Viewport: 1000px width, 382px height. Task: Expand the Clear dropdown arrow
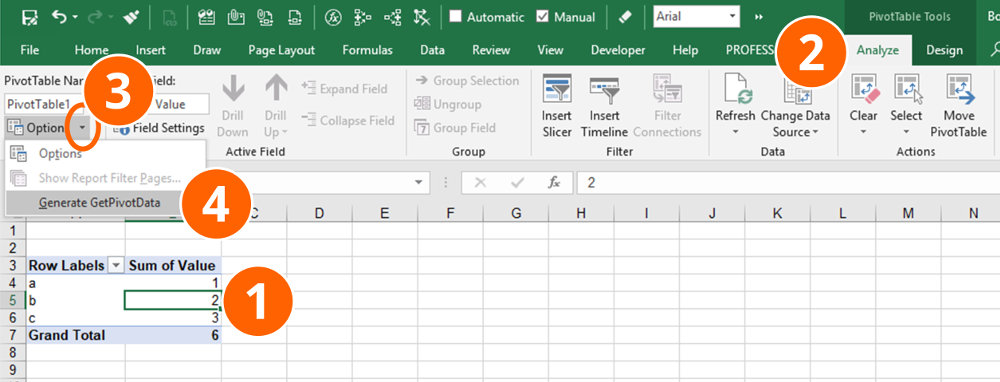click(864, 133)
